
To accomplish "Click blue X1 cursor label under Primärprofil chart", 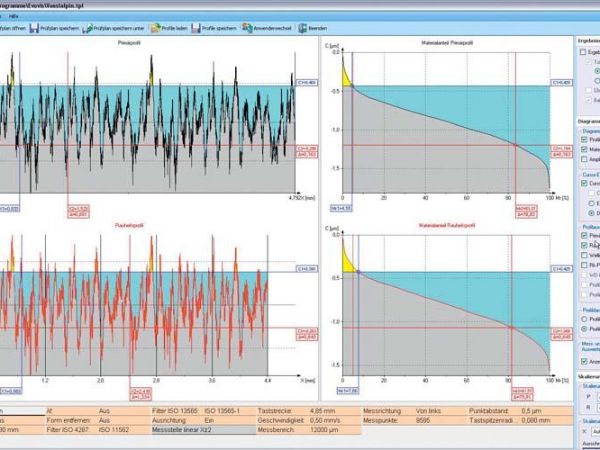I will pos(9,209).
